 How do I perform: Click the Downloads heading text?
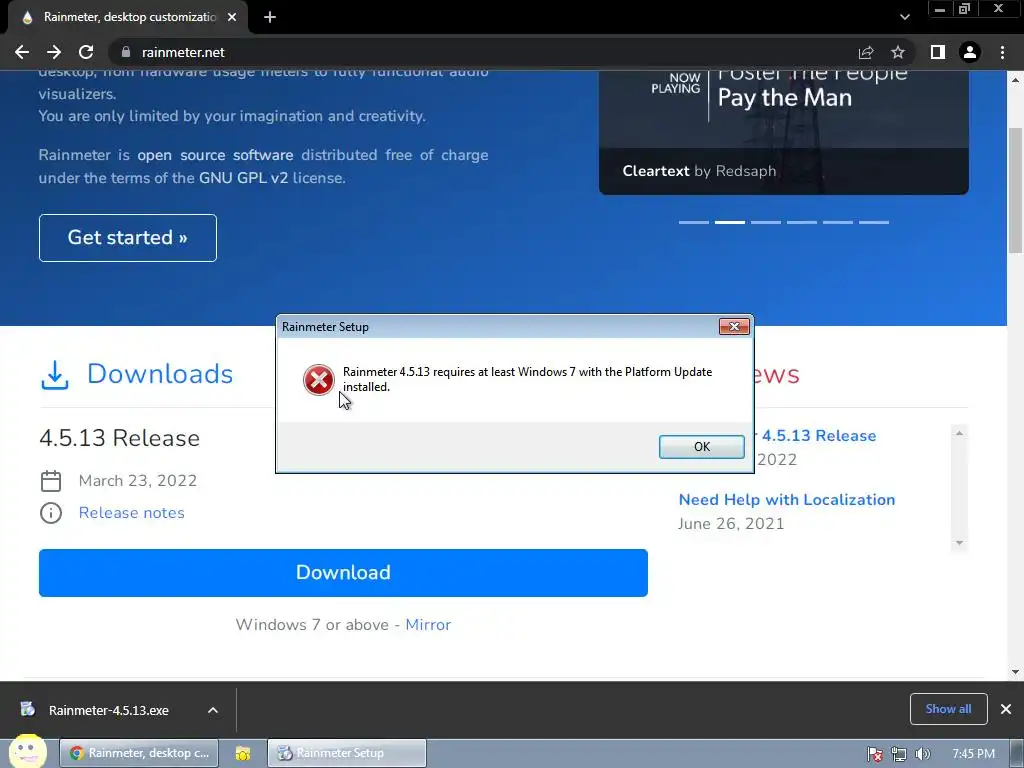160,374
